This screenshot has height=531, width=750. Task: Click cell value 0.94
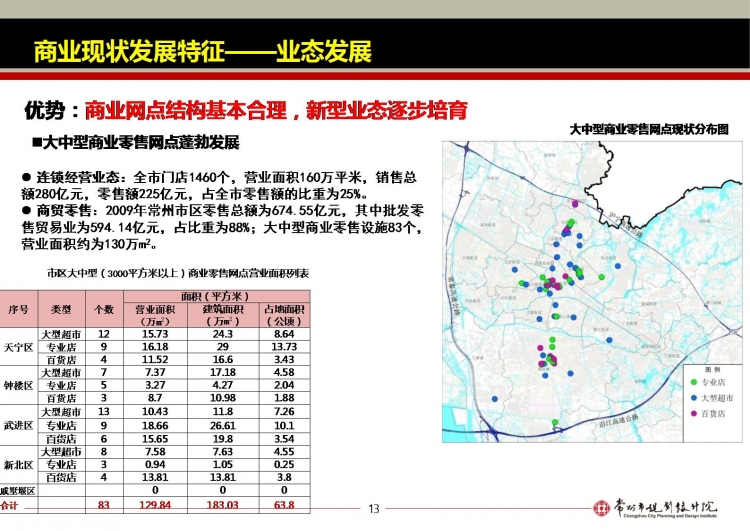coord(155,465)
